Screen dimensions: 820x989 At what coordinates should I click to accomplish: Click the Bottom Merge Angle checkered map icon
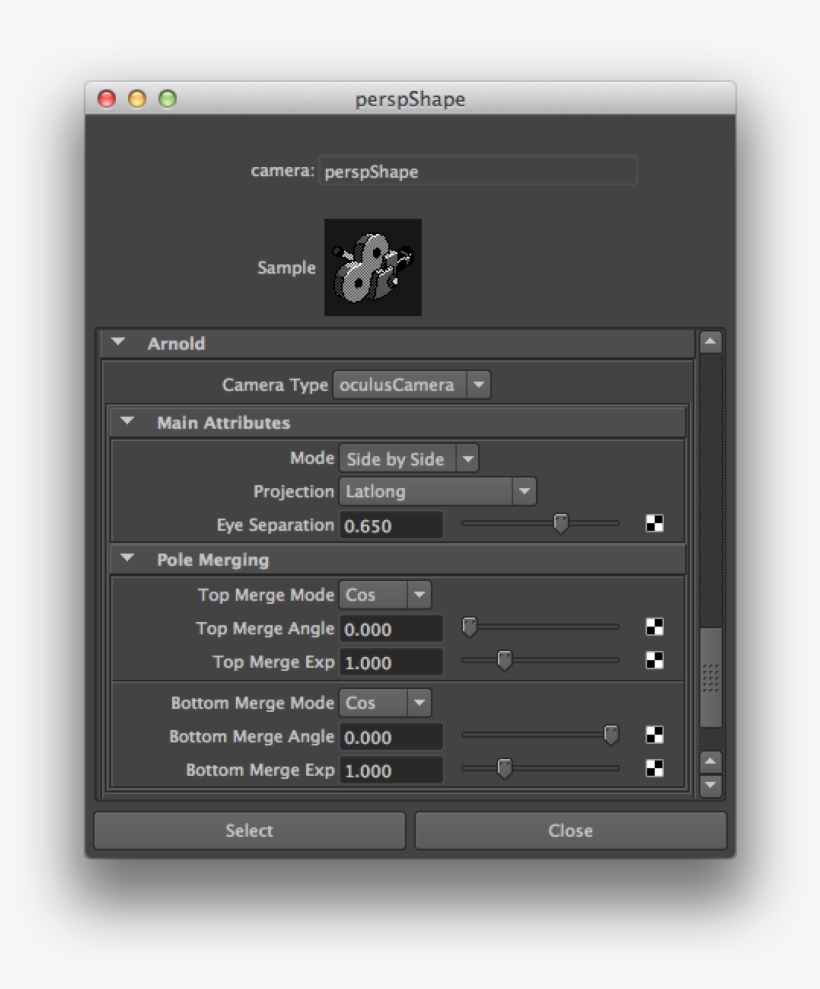click(x=655, y=737)
